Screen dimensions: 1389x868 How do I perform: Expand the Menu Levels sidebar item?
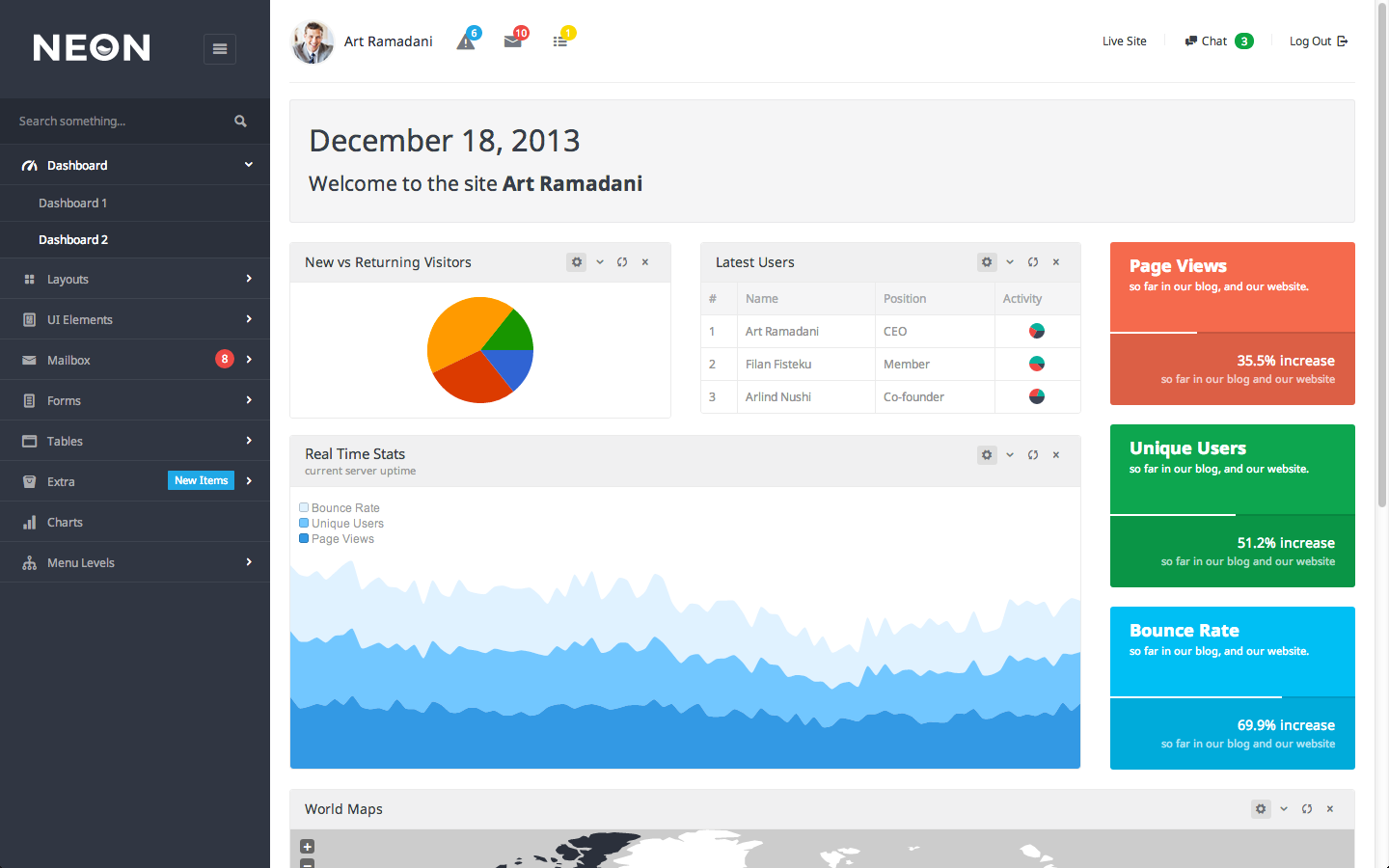click(135, 562)
